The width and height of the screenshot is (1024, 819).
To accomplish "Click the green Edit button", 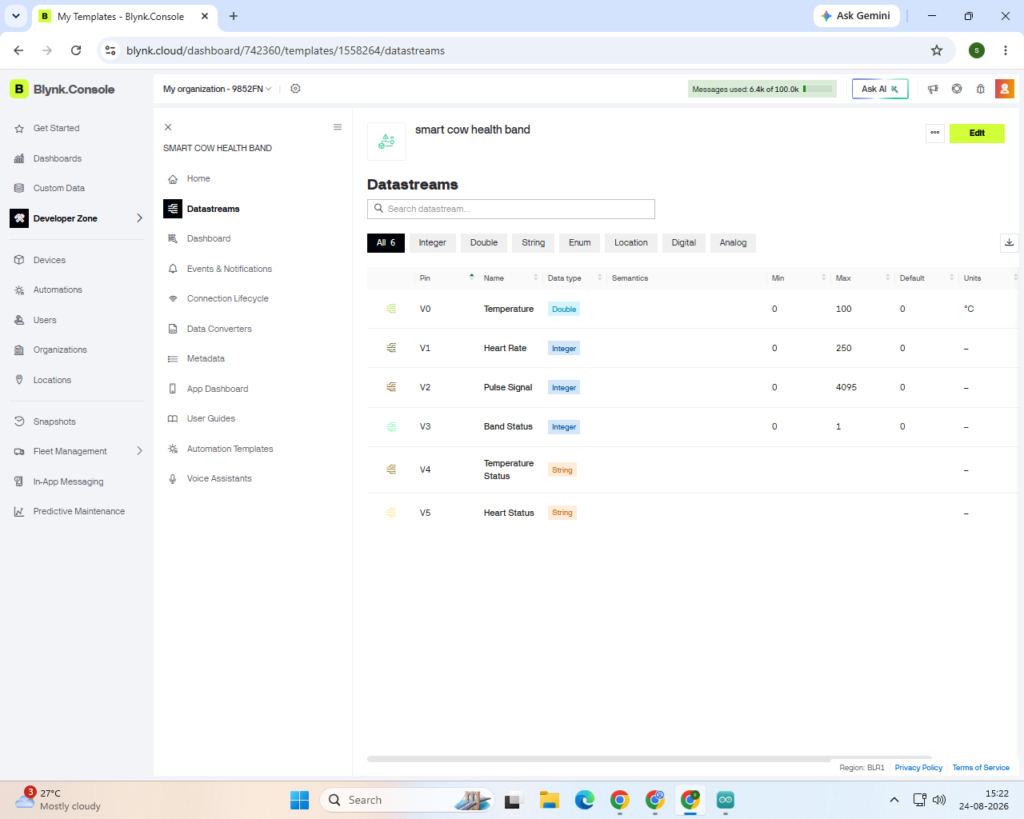I will (x=976, y=133).
